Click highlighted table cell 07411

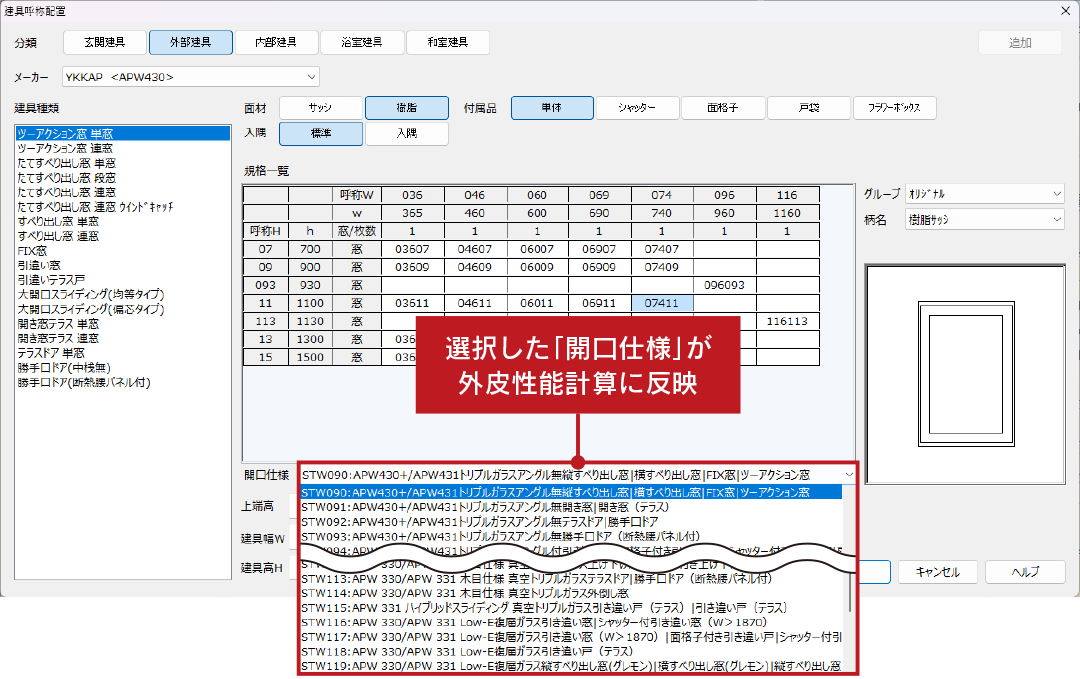pyautogui.click(x=662, y=303)
